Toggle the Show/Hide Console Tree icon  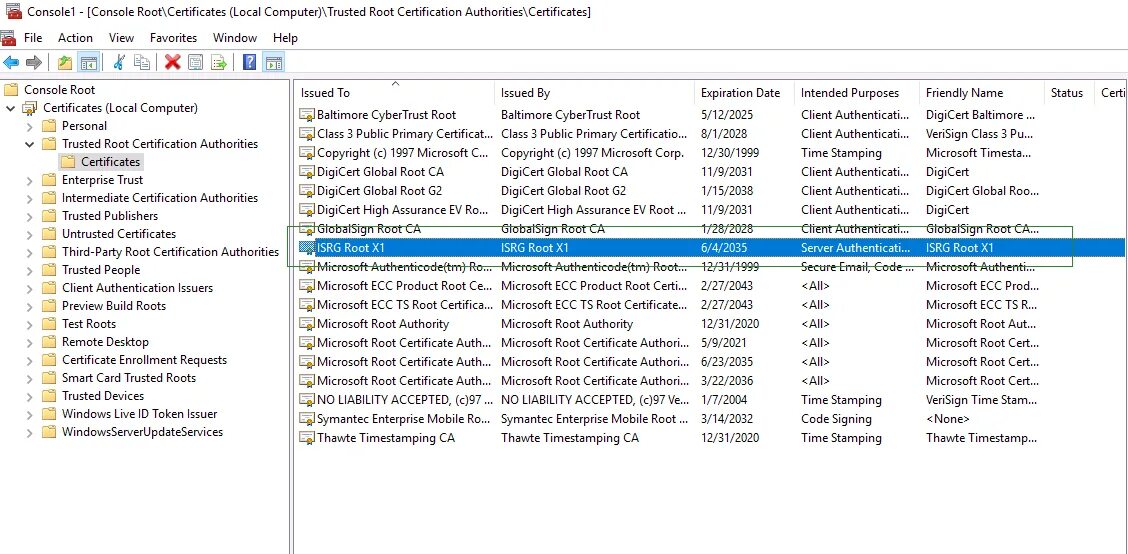tap(88, 63)
